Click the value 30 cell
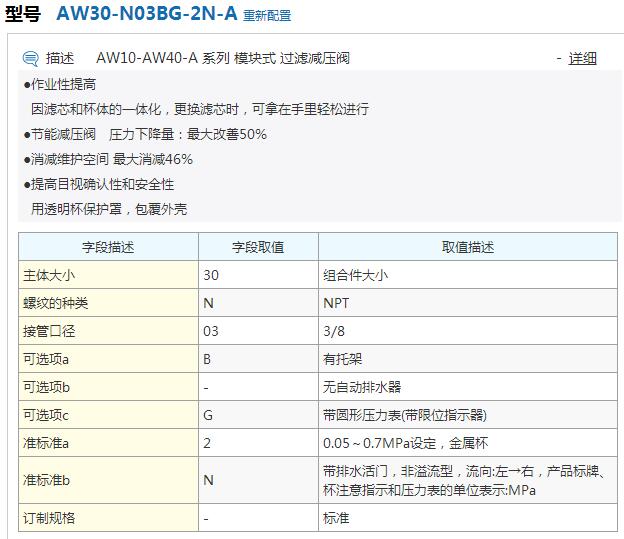 click(258, 275)
